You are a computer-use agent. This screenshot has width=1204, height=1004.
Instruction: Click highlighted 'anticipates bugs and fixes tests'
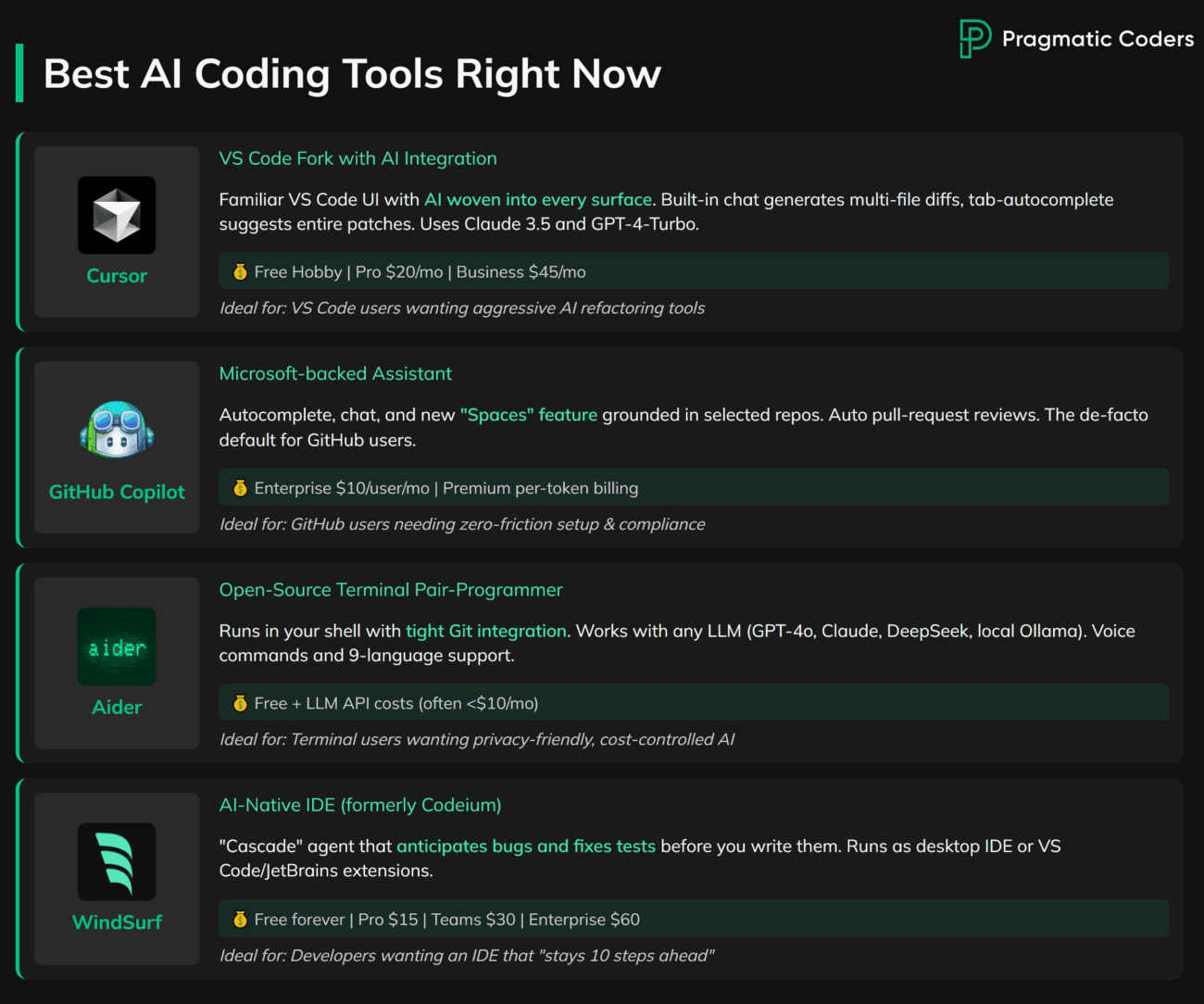point(526,846)
